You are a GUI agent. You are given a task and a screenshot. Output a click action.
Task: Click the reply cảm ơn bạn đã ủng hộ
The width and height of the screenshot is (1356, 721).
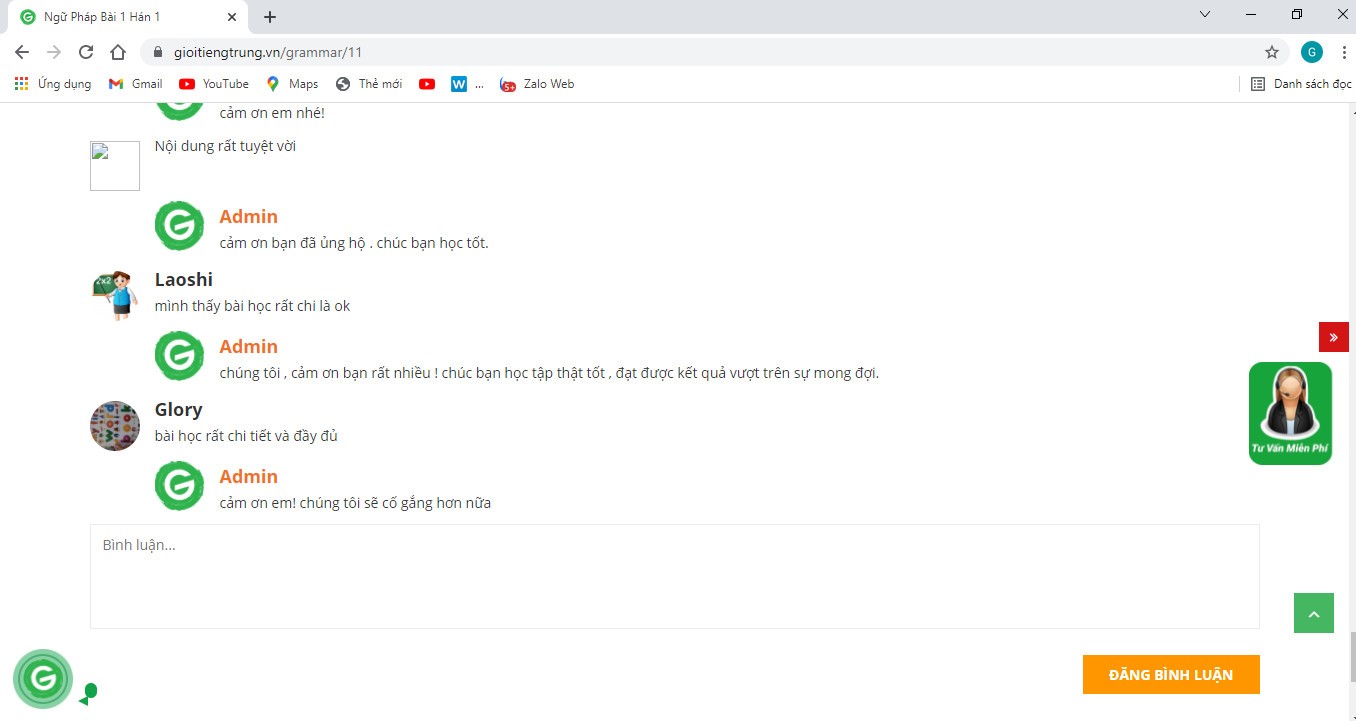coord(354,243)
